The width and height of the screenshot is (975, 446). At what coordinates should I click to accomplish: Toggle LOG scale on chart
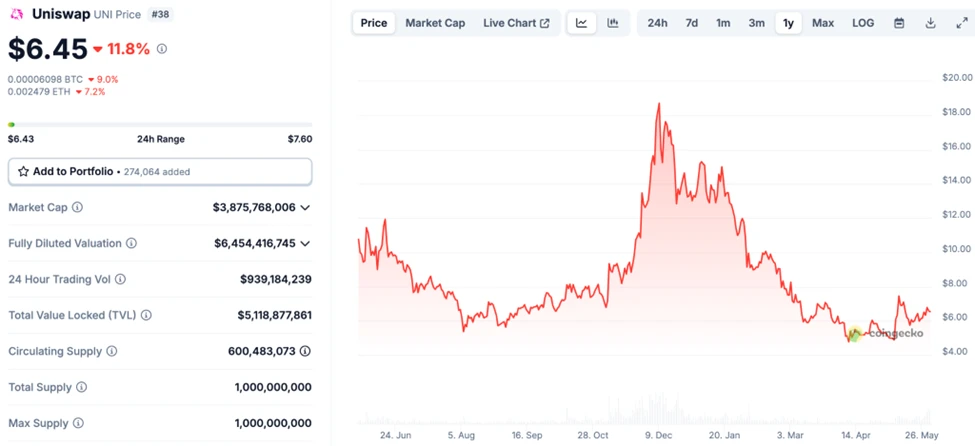[863, 23]
